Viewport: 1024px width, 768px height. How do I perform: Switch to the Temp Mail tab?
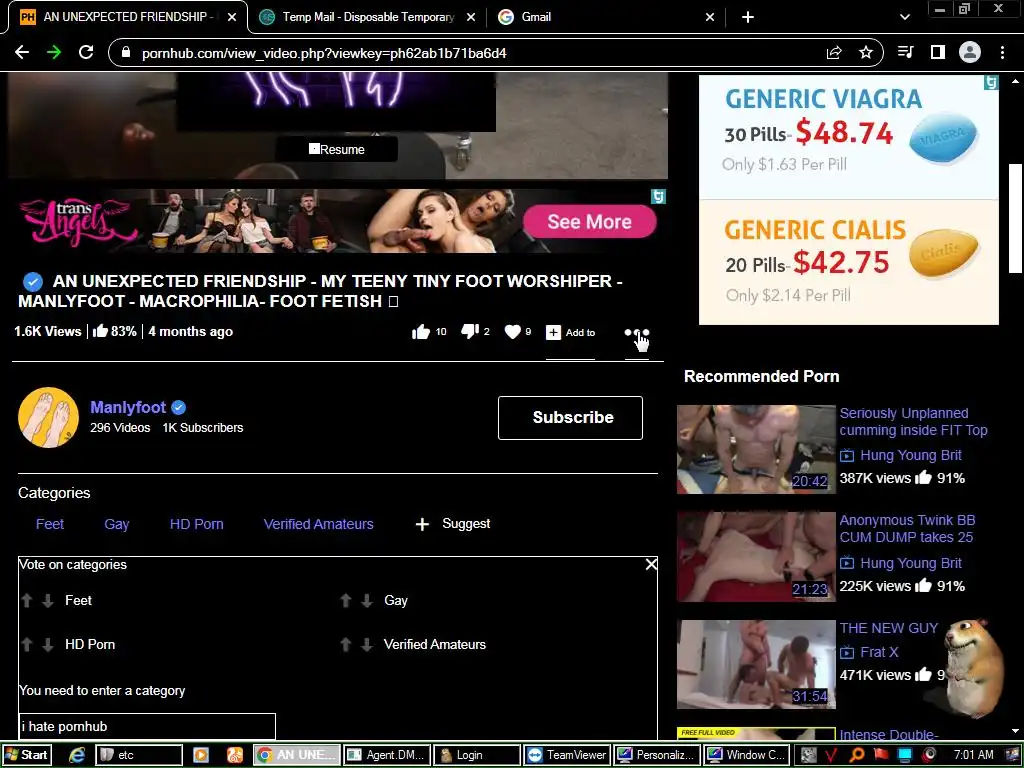367,17
